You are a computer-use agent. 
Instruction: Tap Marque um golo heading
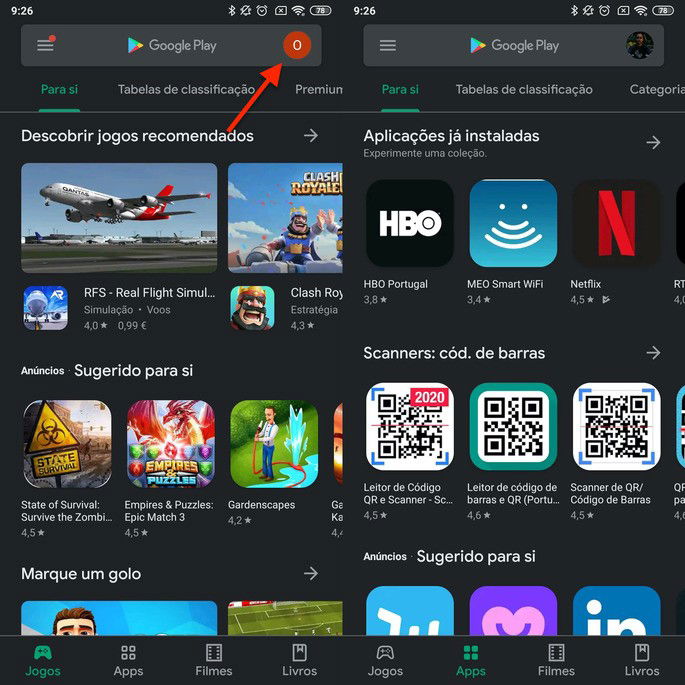[x=81, y=574]
